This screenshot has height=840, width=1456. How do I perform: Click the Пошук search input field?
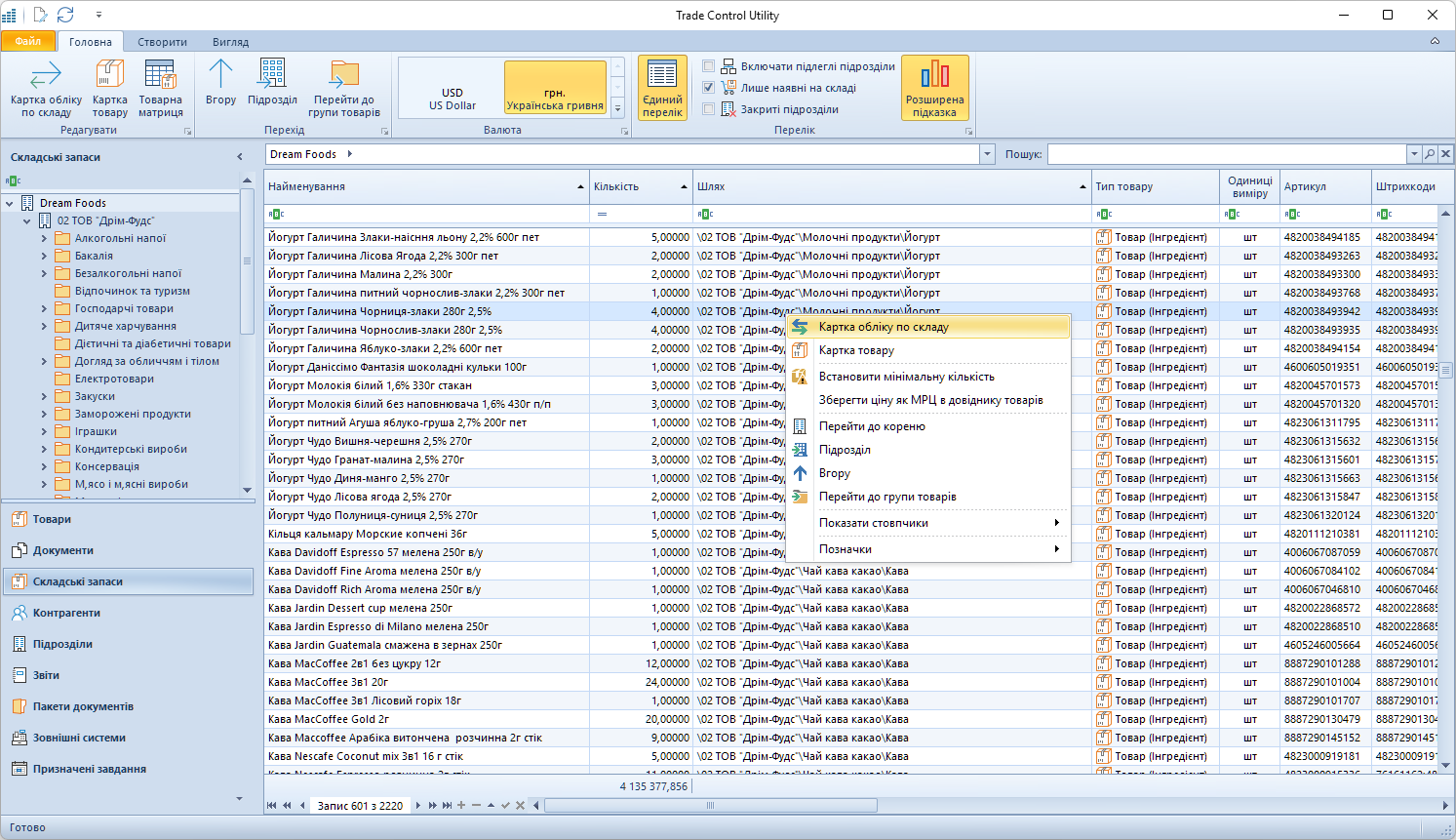[x=1226, y=154]
